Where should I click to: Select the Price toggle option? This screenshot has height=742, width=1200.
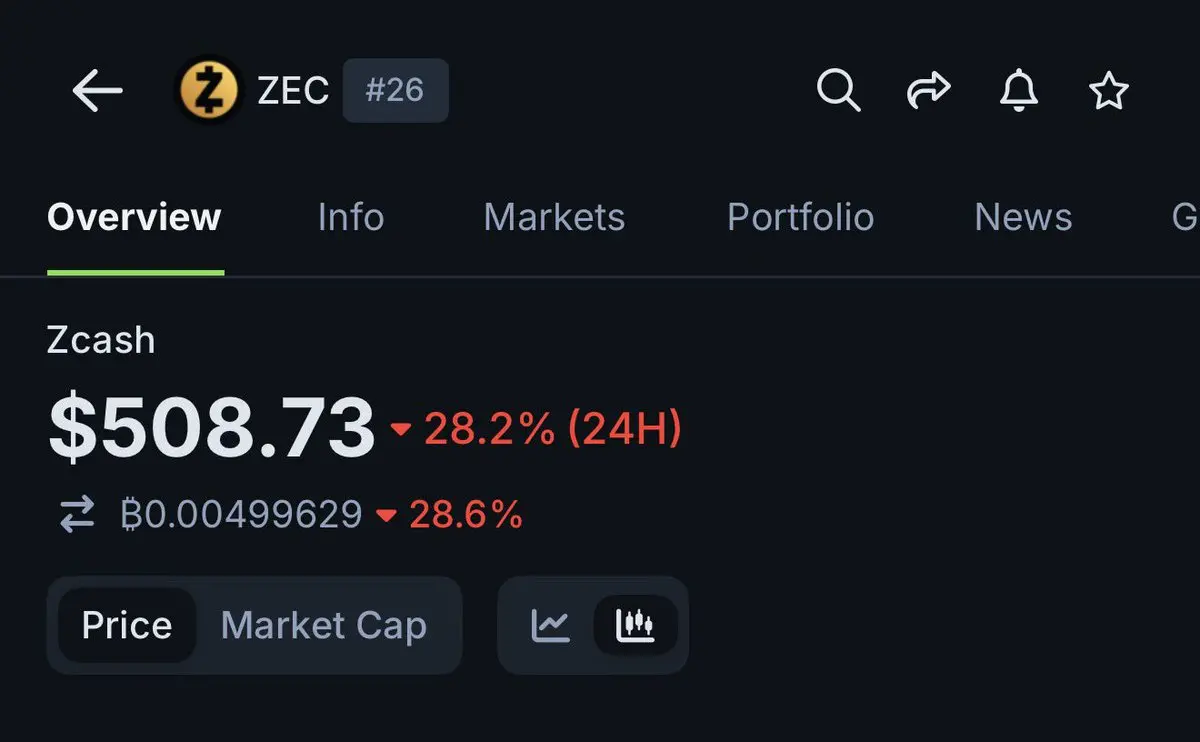click(x=127, y=626)
